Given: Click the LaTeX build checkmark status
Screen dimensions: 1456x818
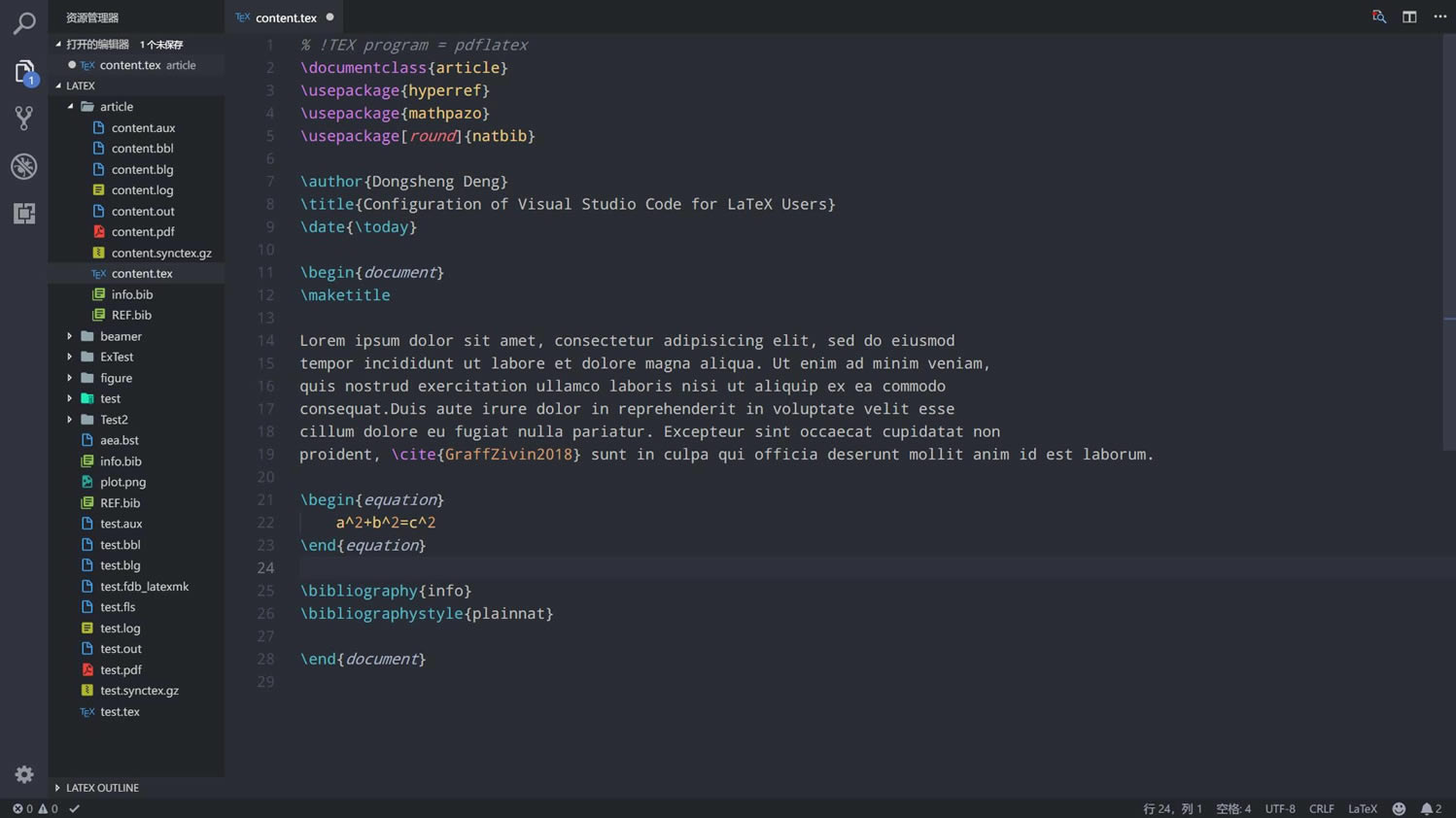Looking at the screenshot, I should pyautogui.click(x=74, y=808).
